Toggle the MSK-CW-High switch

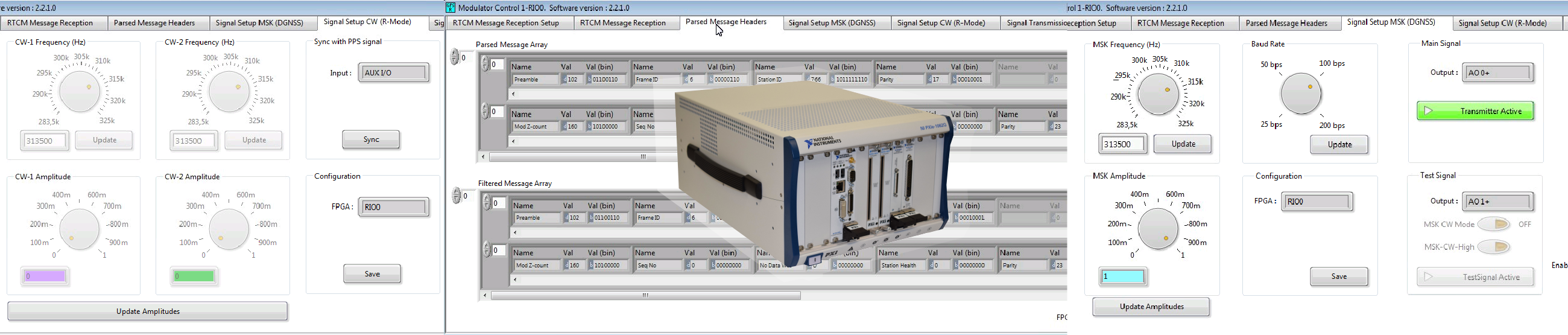[1494, 247]
